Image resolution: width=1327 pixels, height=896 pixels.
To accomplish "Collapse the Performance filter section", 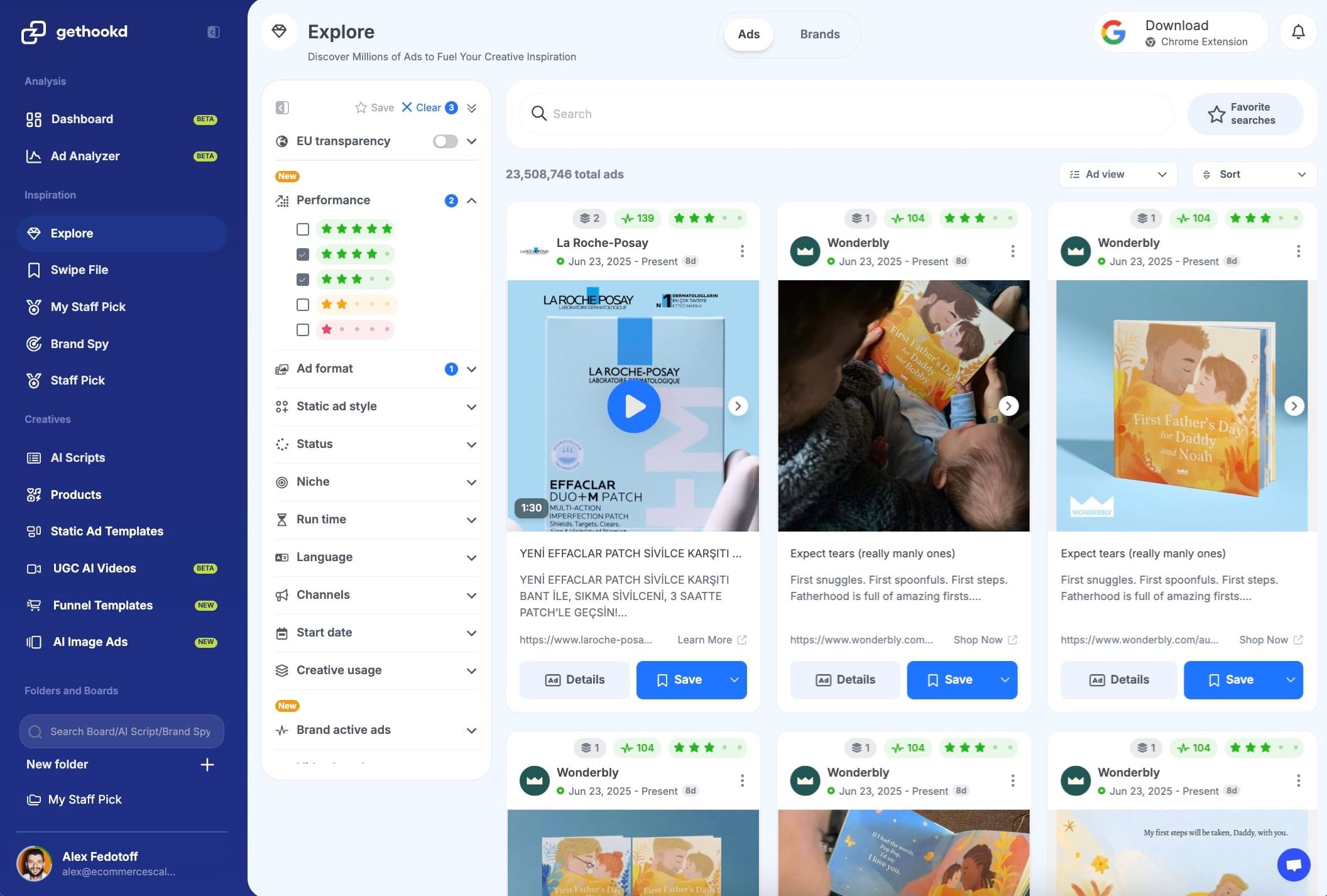I will pos(471,200).
